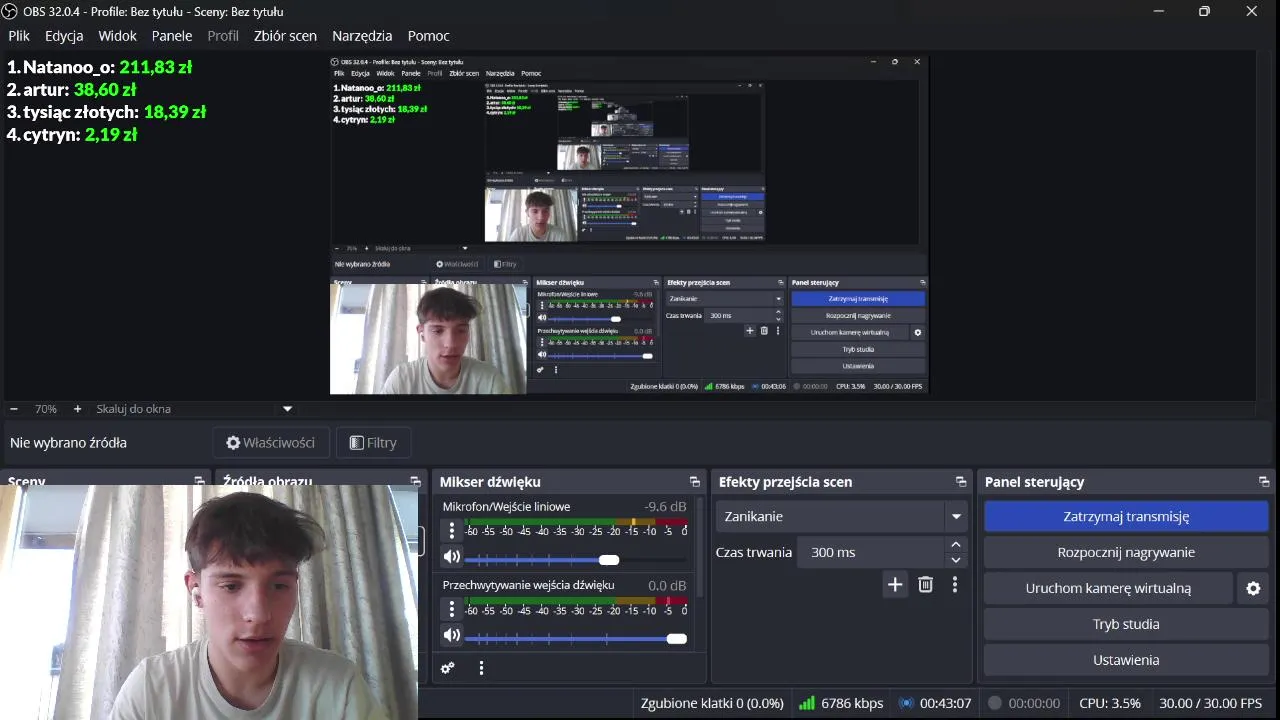Open transition properties three-dot icon
The width and height of the screenshot is (1280, 720).
click(955, 585)
